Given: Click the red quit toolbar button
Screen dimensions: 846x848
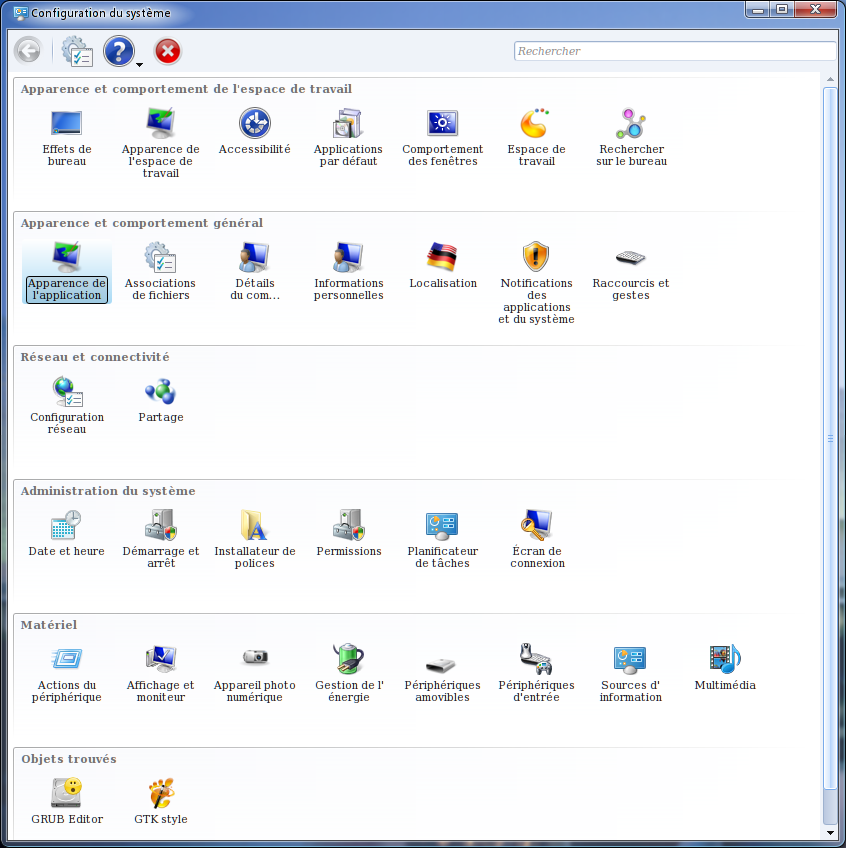Looking at the screenshot, I should [168, 51].
